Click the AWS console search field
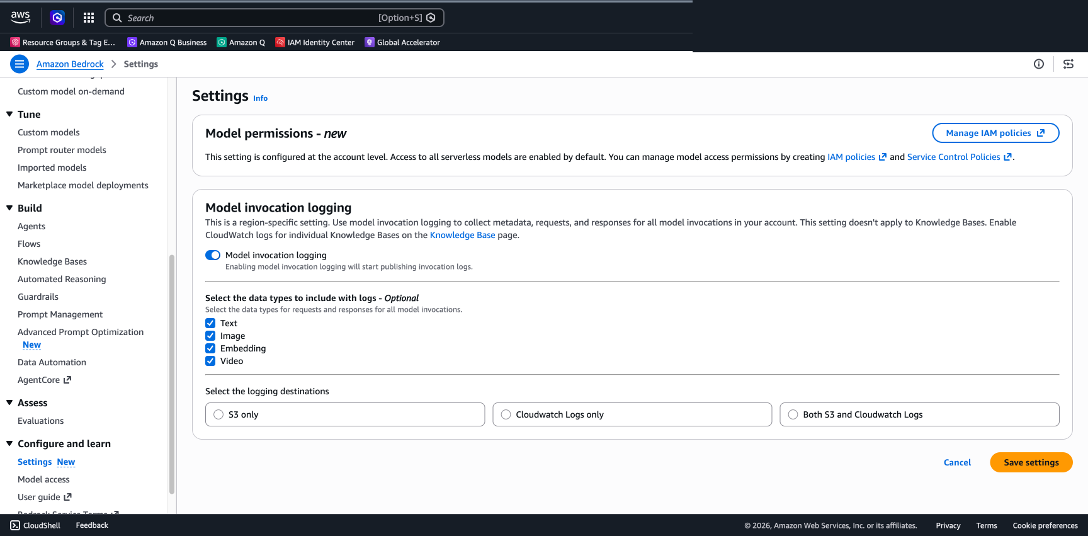The image size is (1088, 536). (274, 17)
